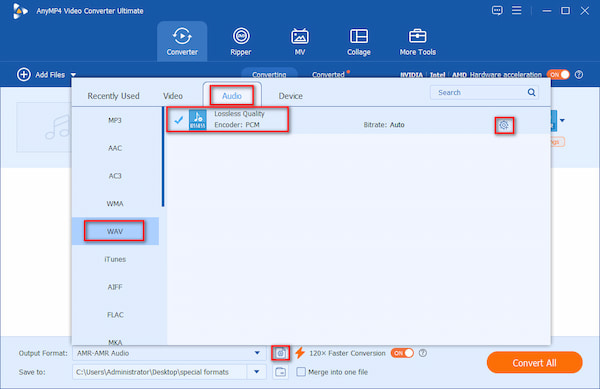Open the Collage module

click(x=359, y=41)
